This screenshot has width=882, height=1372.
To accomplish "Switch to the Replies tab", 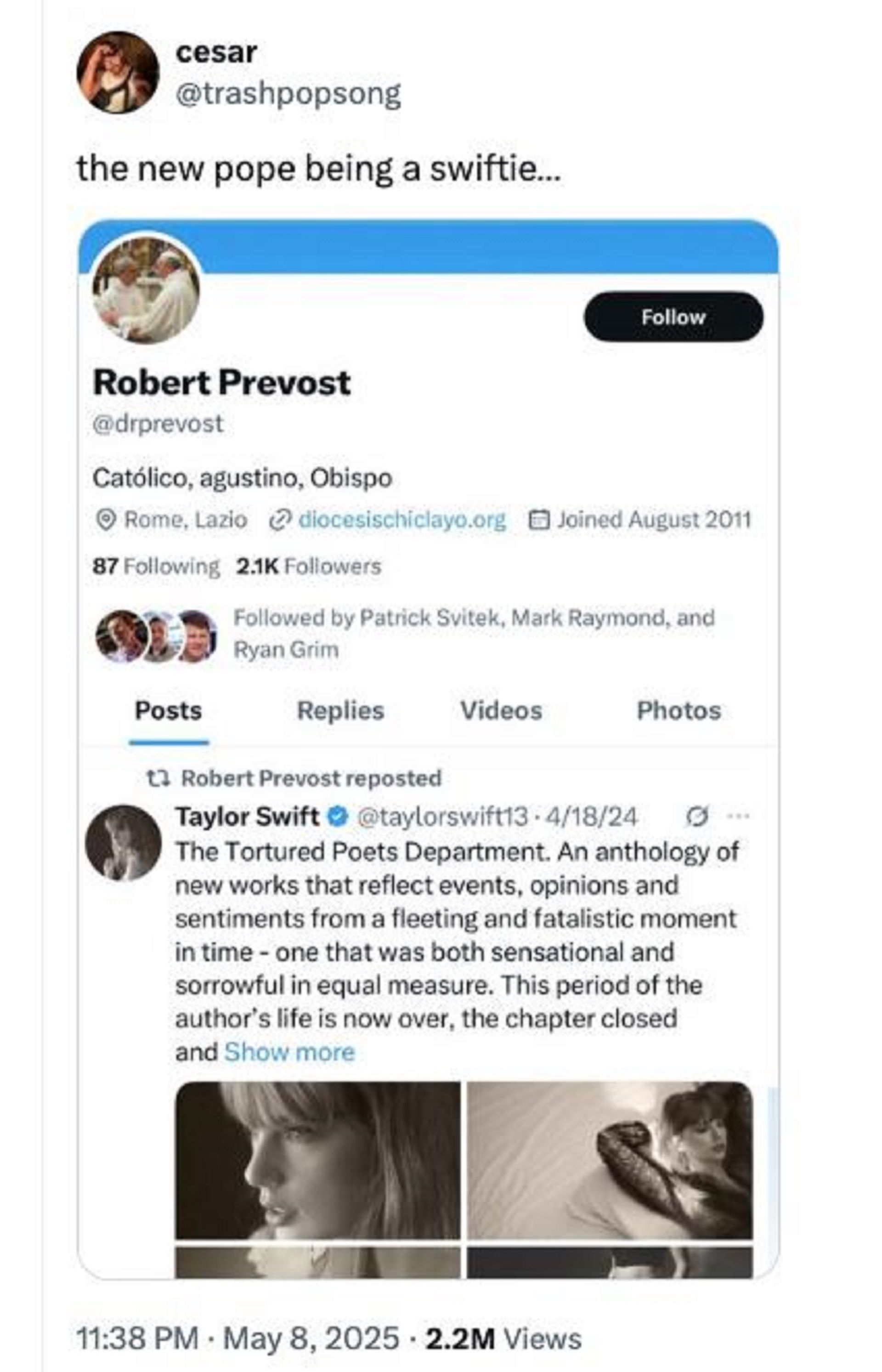I will pos(340,711).
